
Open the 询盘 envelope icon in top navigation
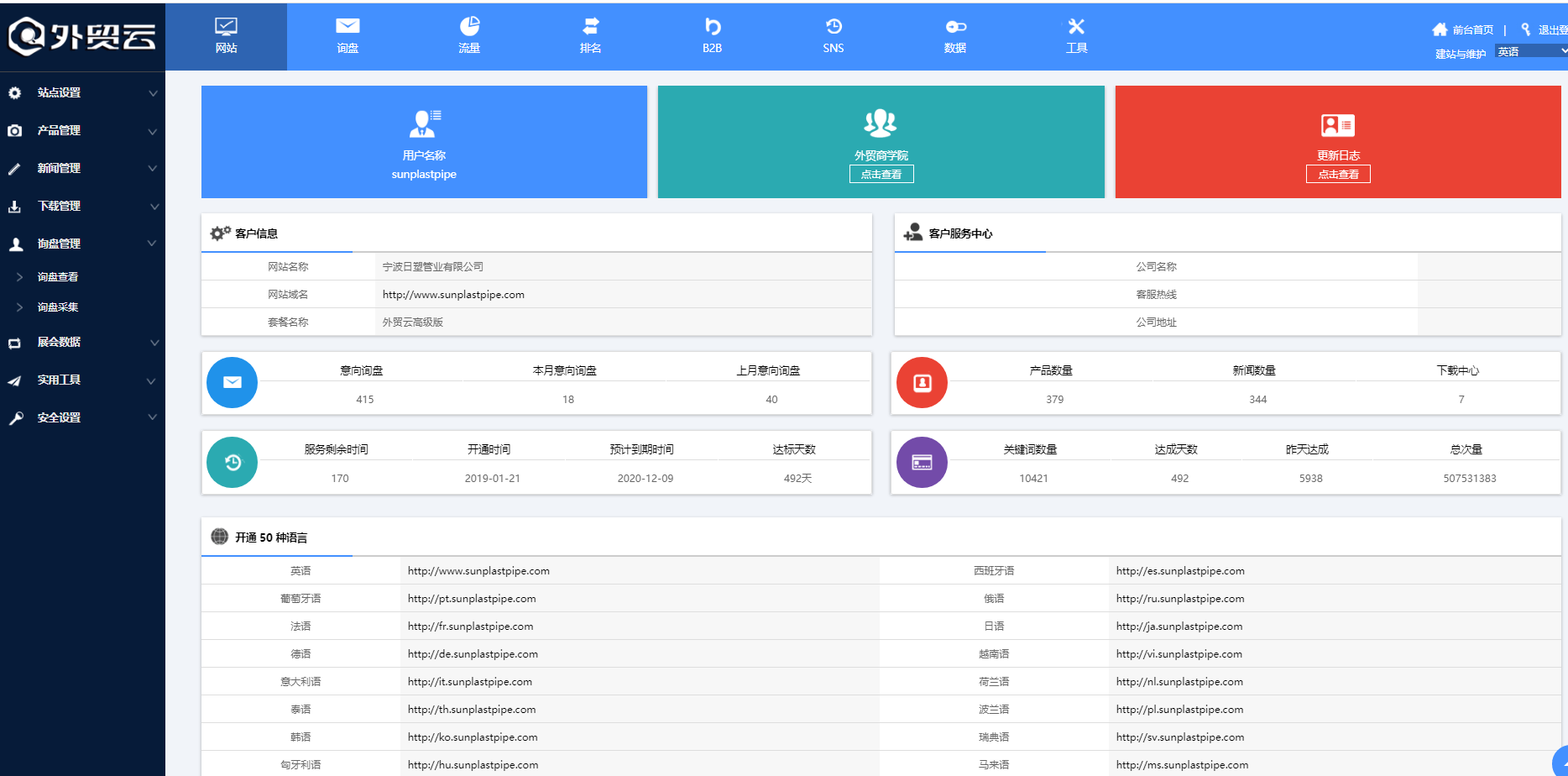pos(348,27)
